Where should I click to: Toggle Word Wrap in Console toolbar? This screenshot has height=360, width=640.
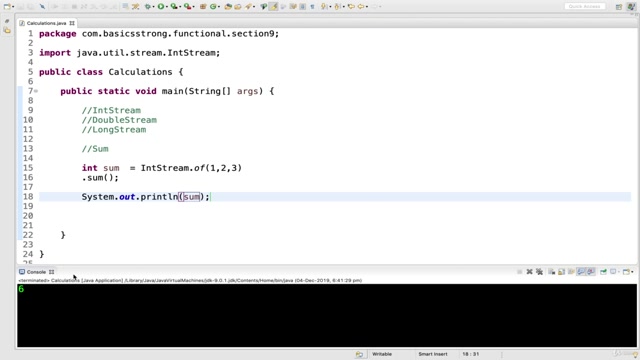point(571,272)
